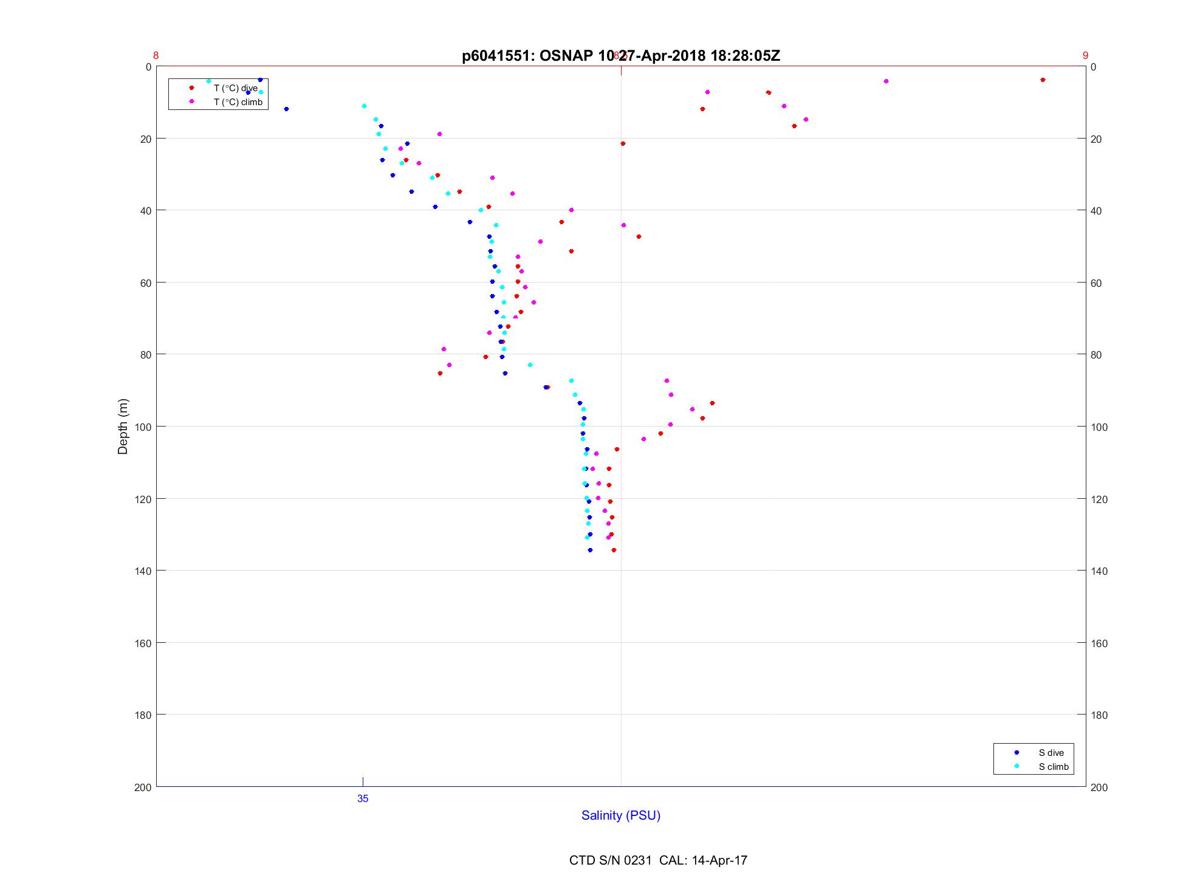This screenshot has height=885, width=1200.
Task: Click the red '8' temperature tick label
Action: point(156,56)
